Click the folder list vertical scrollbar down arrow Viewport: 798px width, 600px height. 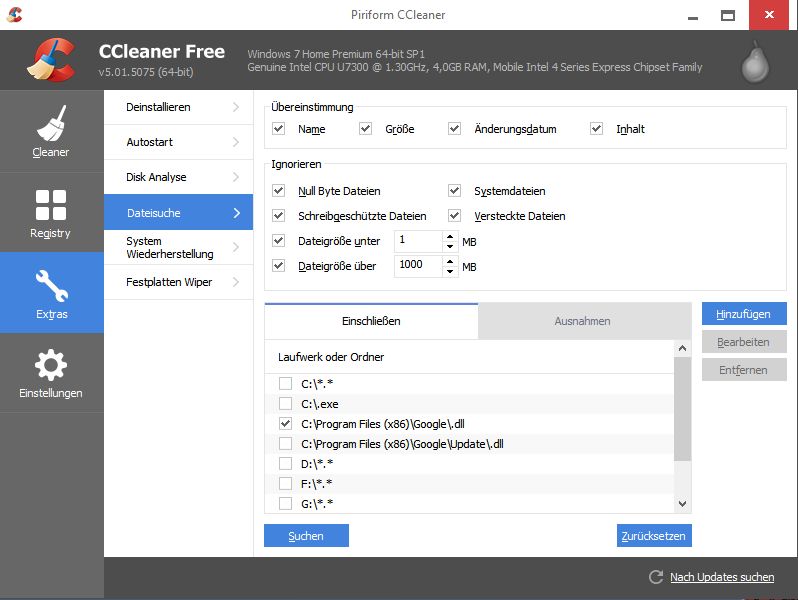pos(683,504)
